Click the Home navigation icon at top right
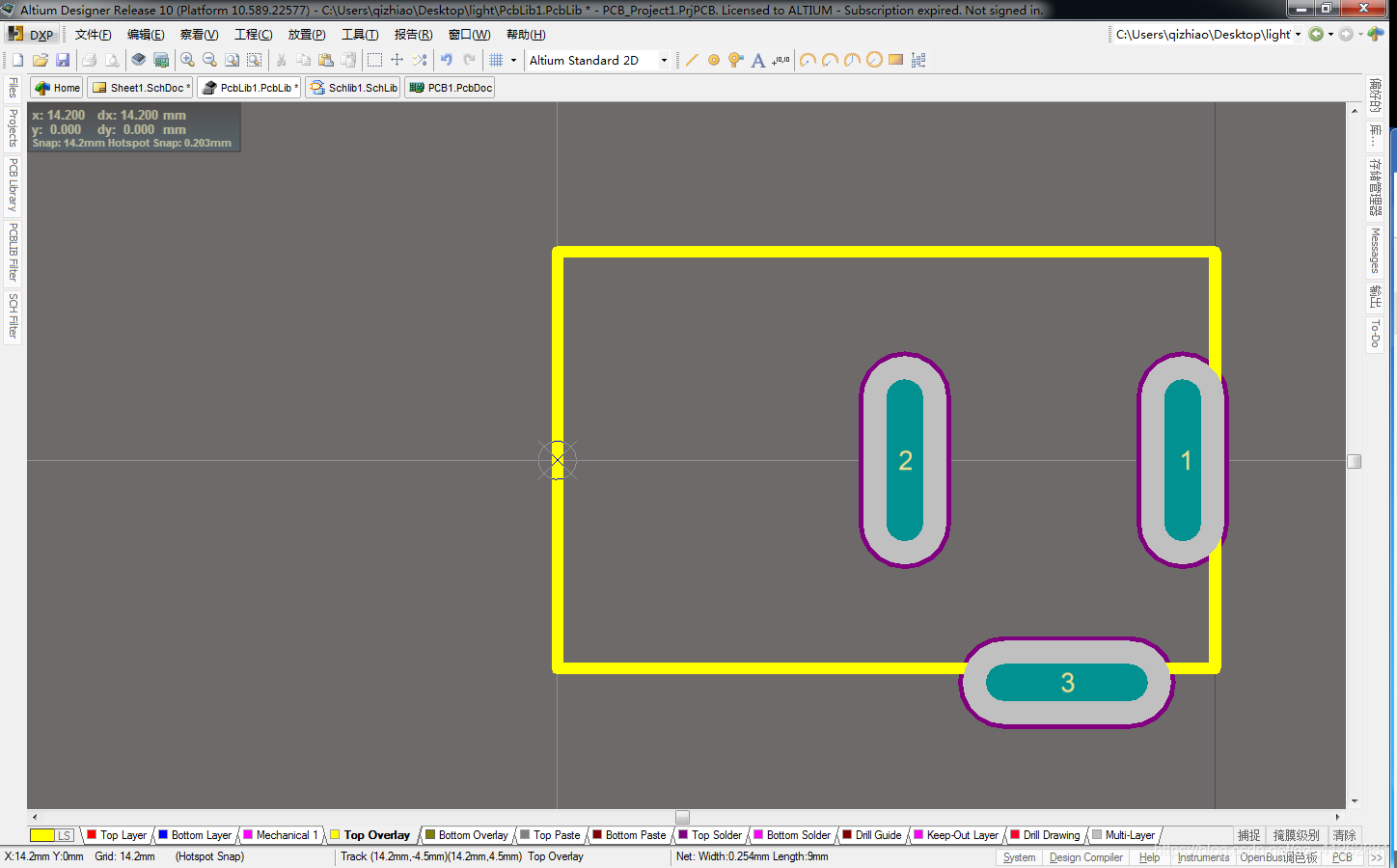This screenshot has width=1397, height=868. coord(1376,34)
